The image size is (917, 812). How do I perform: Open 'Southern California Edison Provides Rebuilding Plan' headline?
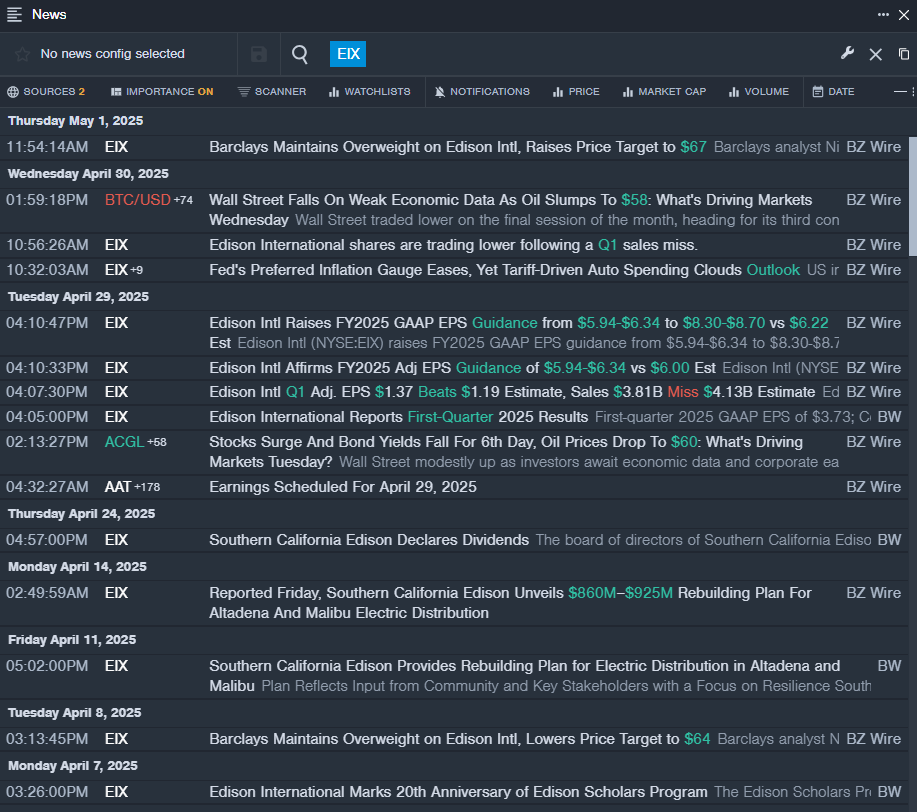525,676
